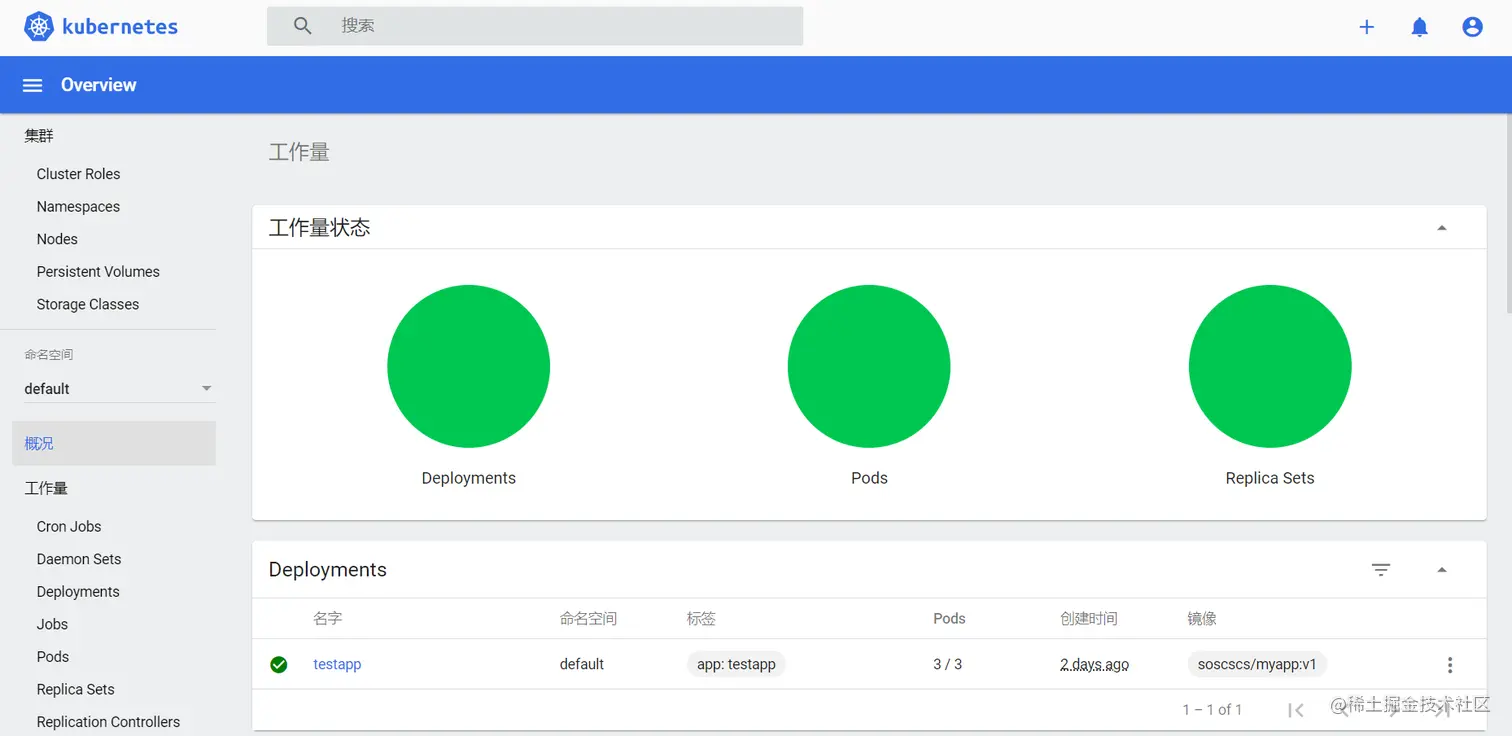Click the soscscs/myapp:v1 image chip
Viewport: 1512px width, 736px height.
[x=1257, y=664]
